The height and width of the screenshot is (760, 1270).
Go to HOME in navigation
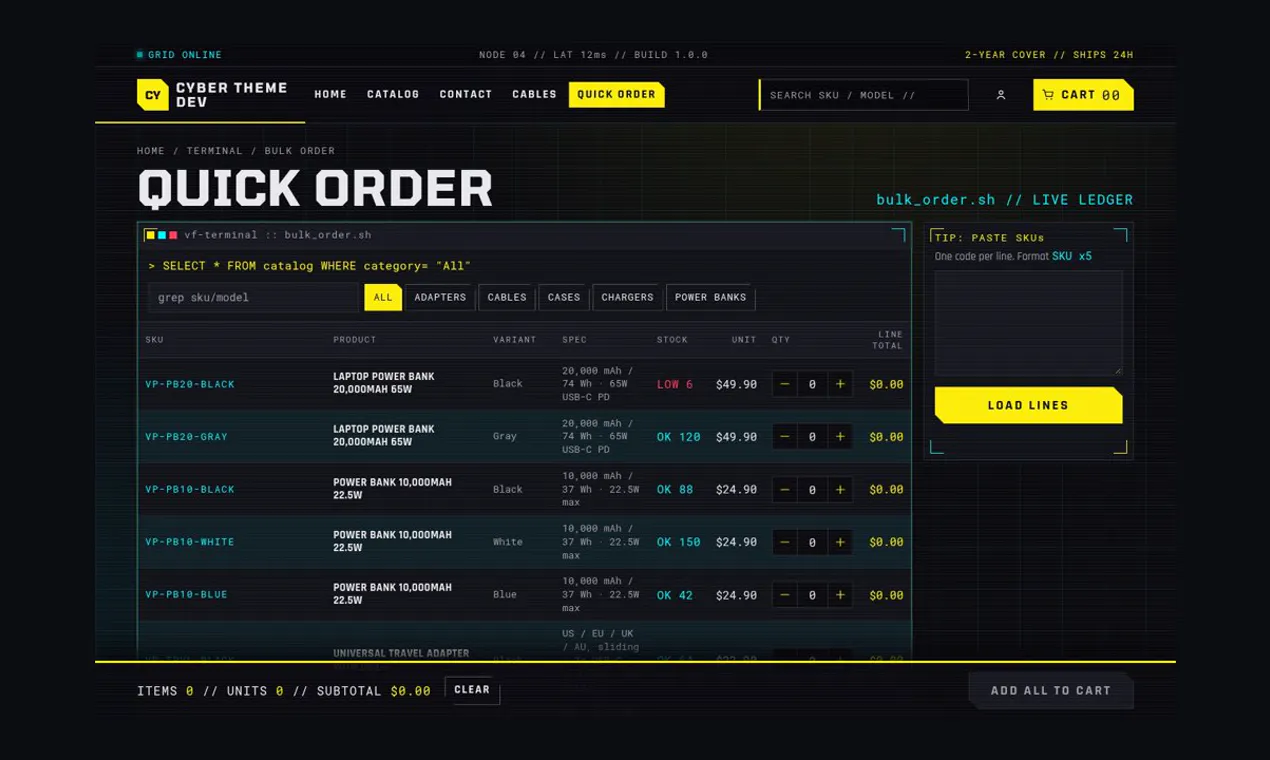331,95
